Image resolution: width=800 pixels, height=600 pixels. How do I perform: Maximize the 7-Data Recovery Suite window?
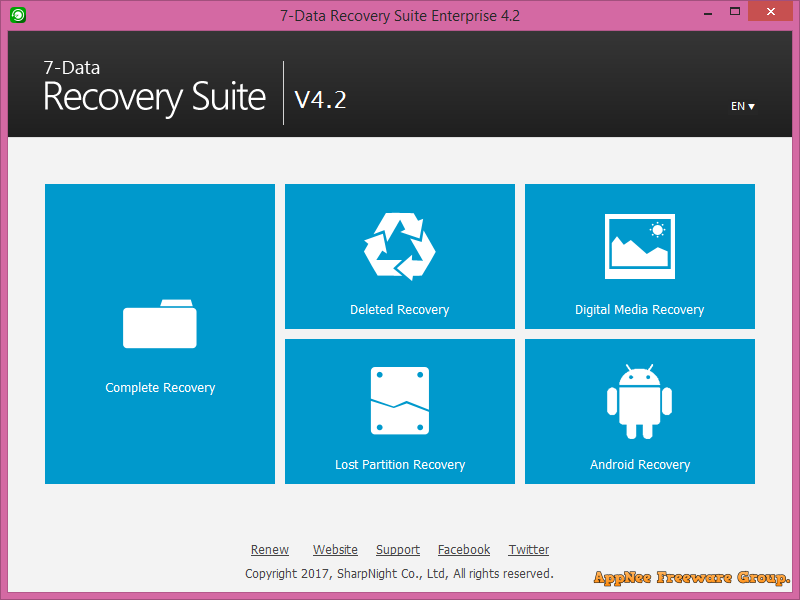point(735,12)
